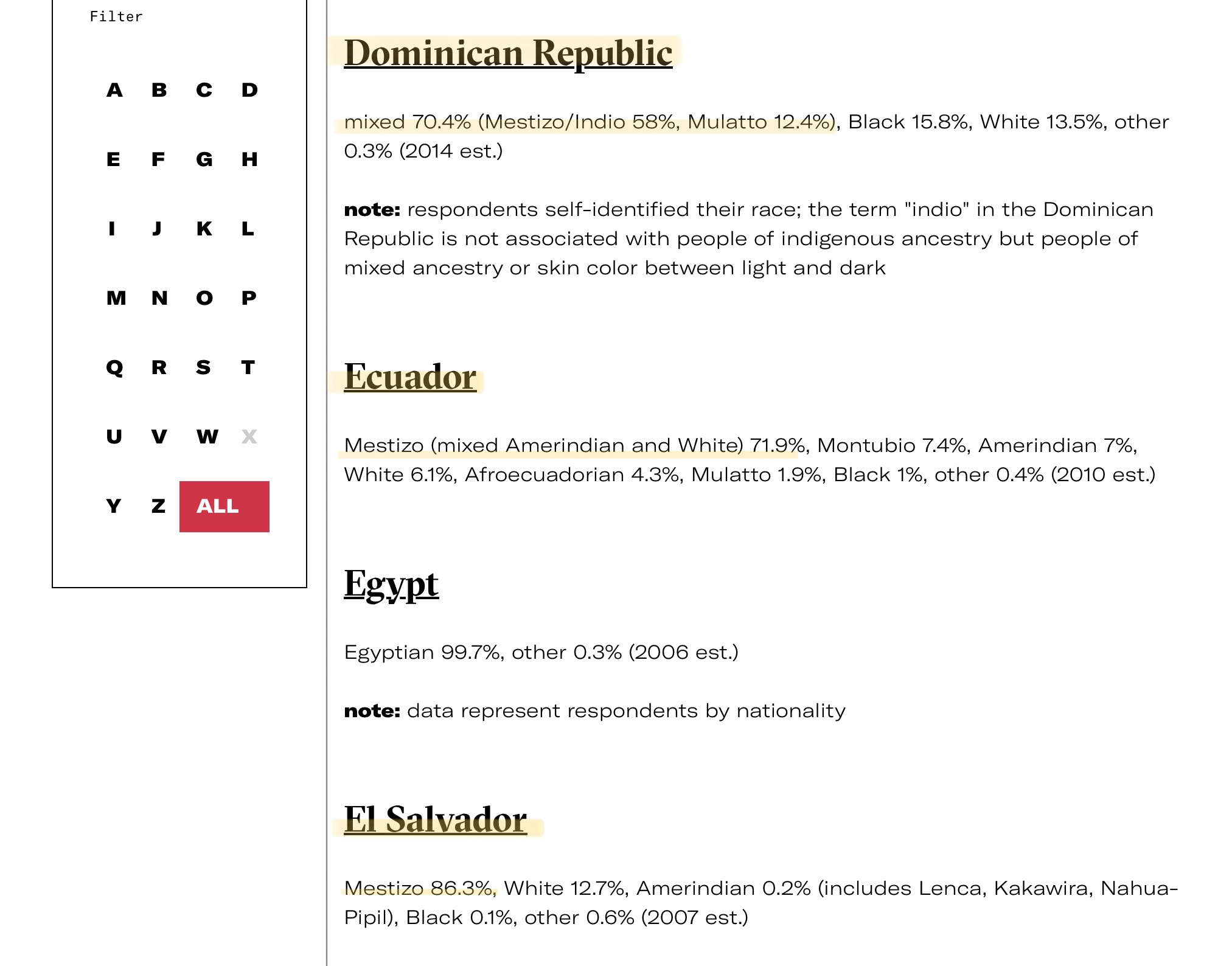Filter countries by letter A

(114, 91)
